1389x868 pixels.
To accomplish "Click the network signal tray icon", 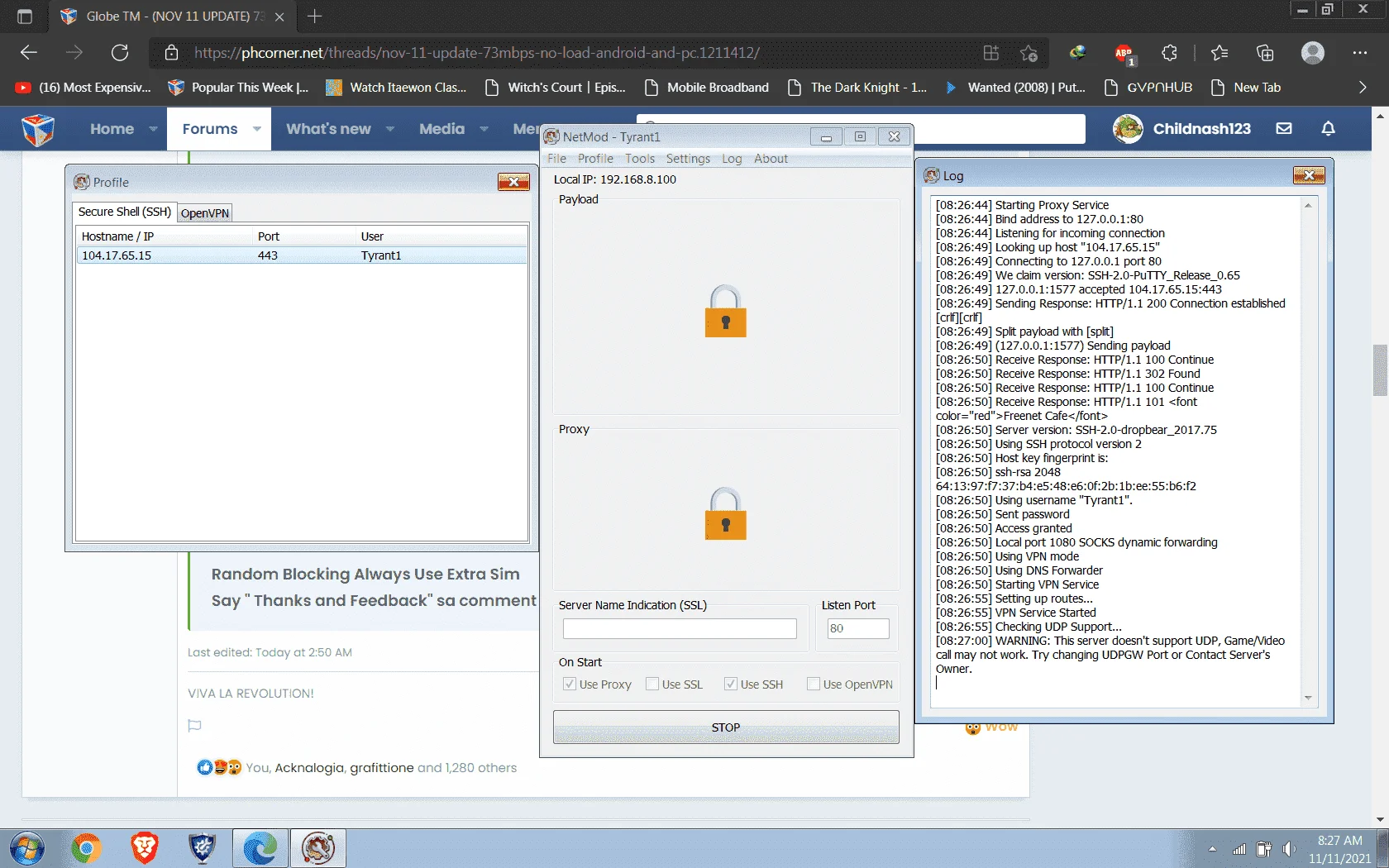I will click(x=1239, y=849).
